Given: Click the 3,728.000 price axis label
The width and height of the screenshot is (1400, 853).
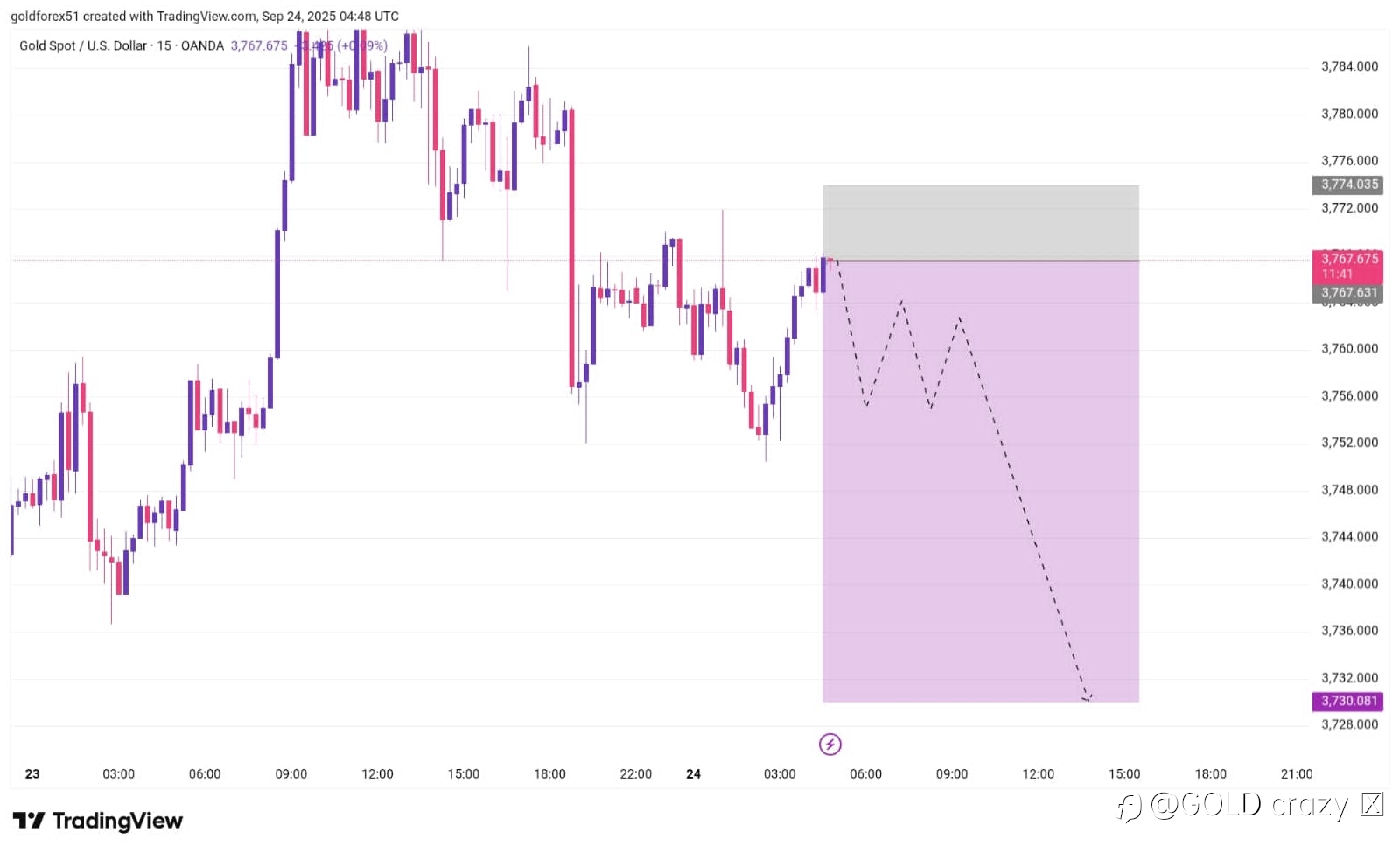Looking at the screenshot, I should [1349, 724].
